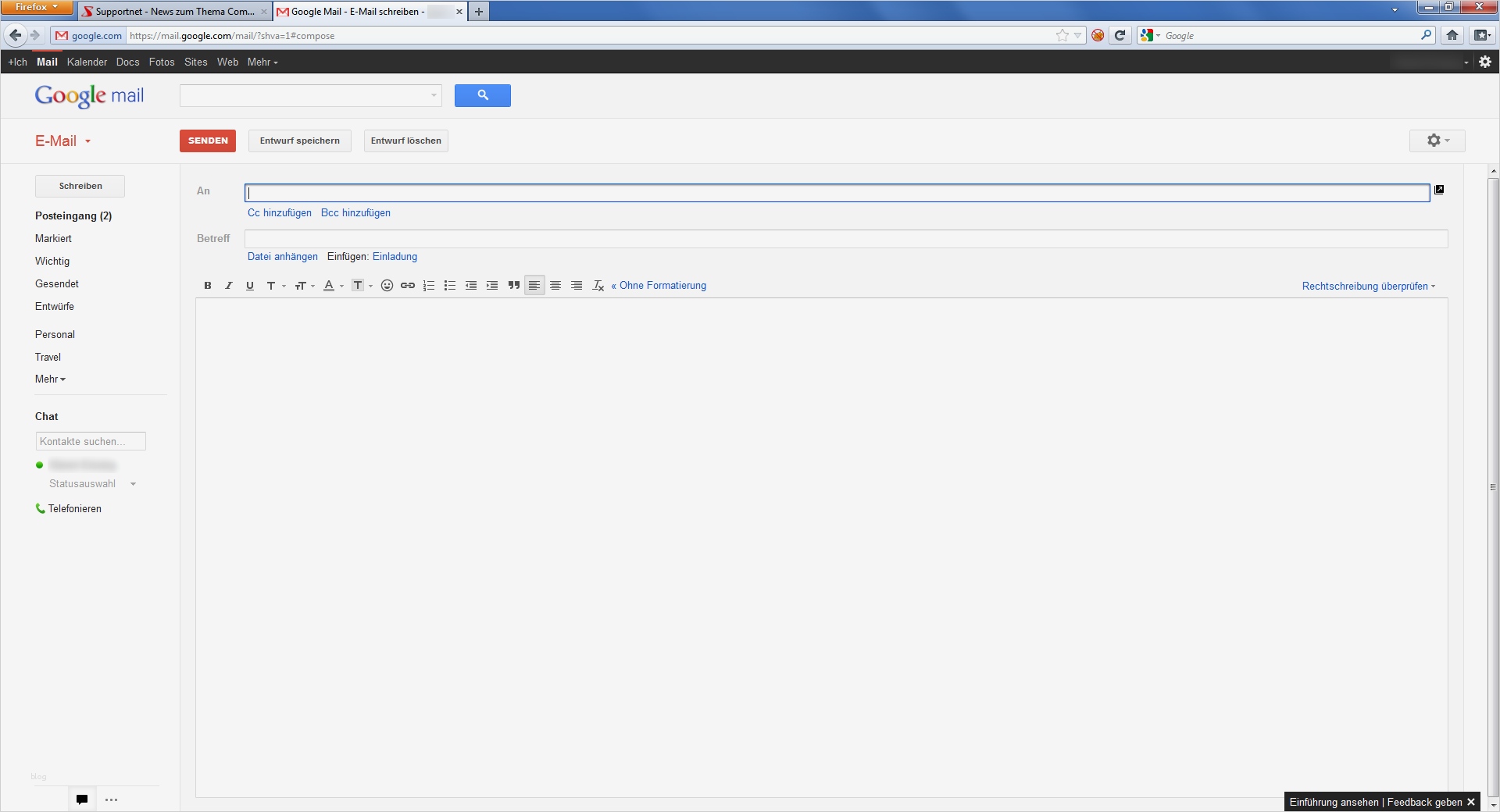Open the font size dropdown
The image size is (1500, 812).
tap(305, 286)
